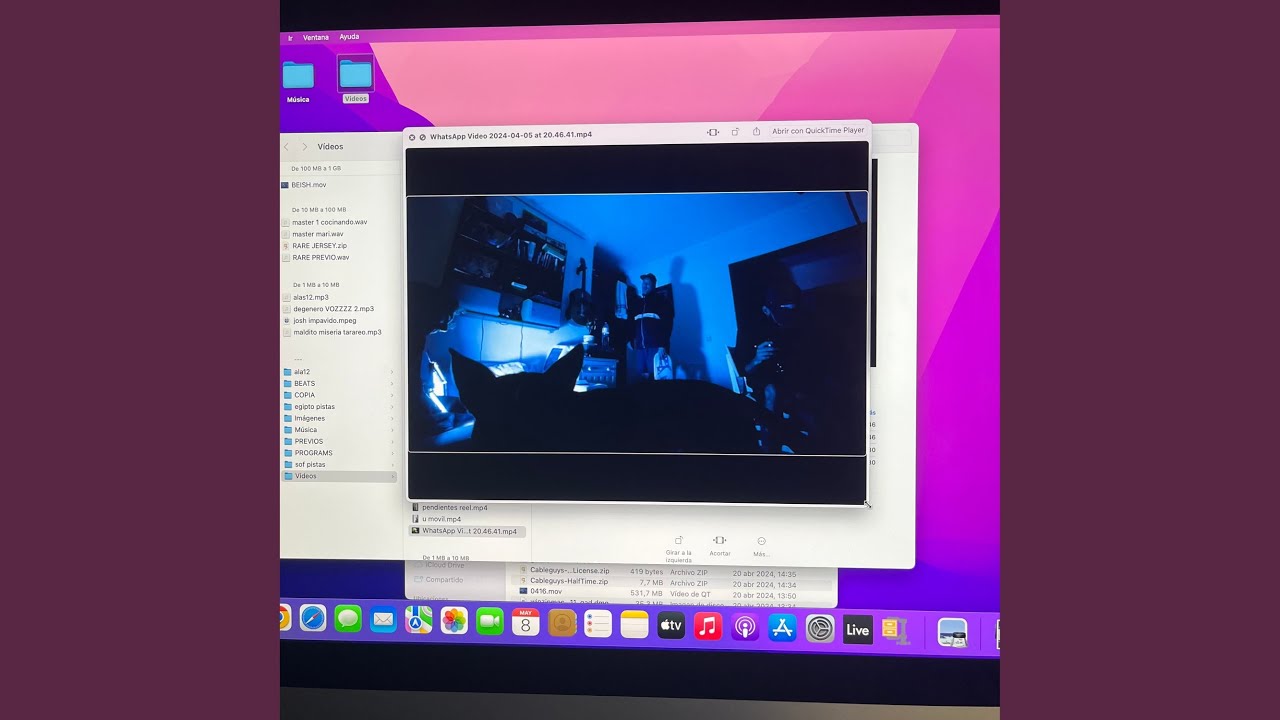Open FaceTime from the Dock
Viewport: 1280px width, 720px height.
coord(490,622)
